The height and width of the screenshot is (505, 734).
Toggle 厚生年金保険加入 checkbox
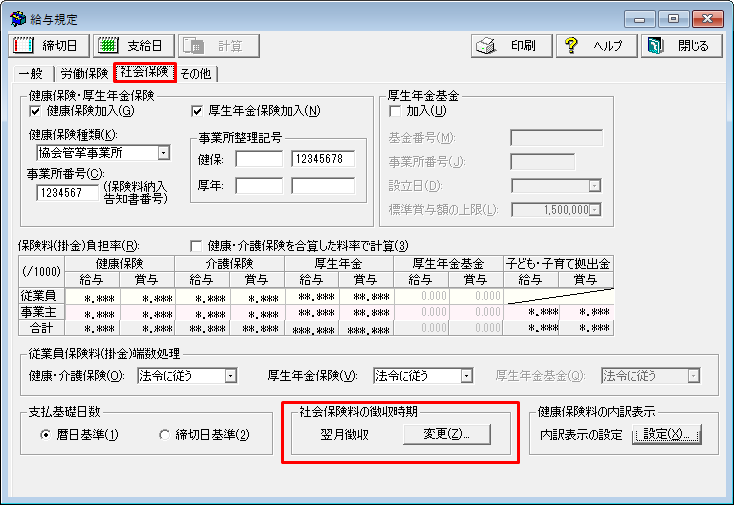tap(197, 111)
